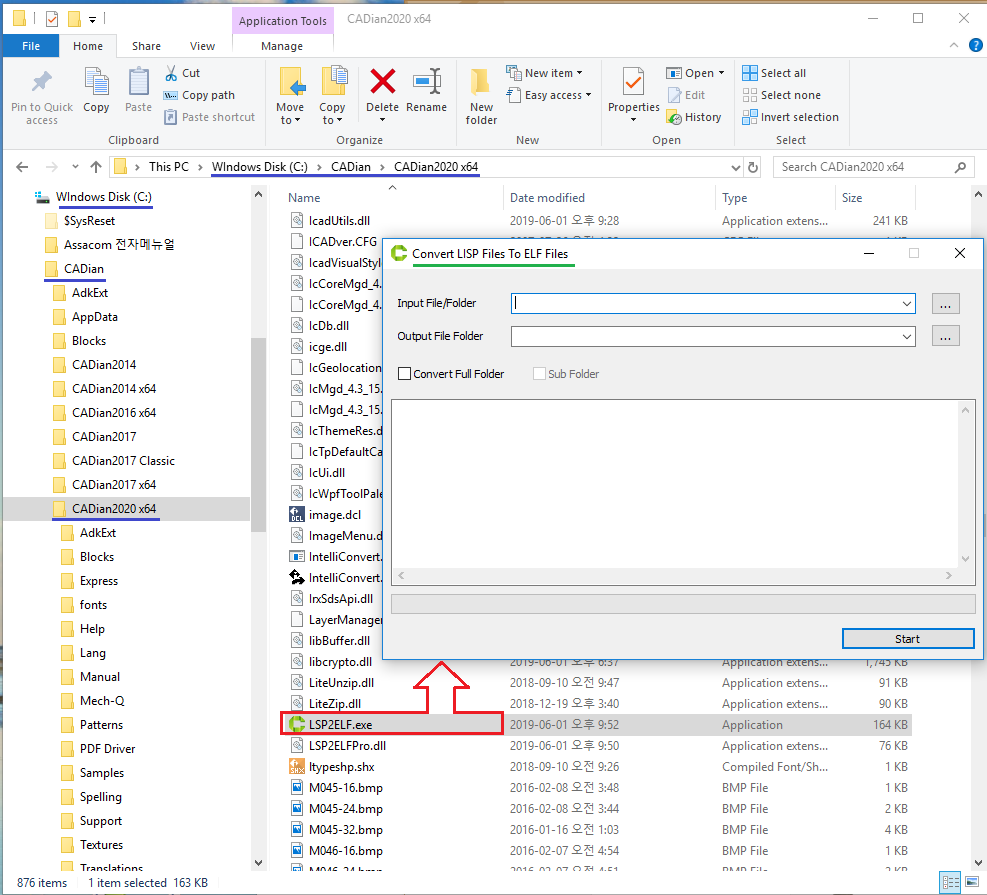Click the History icon

674,118
